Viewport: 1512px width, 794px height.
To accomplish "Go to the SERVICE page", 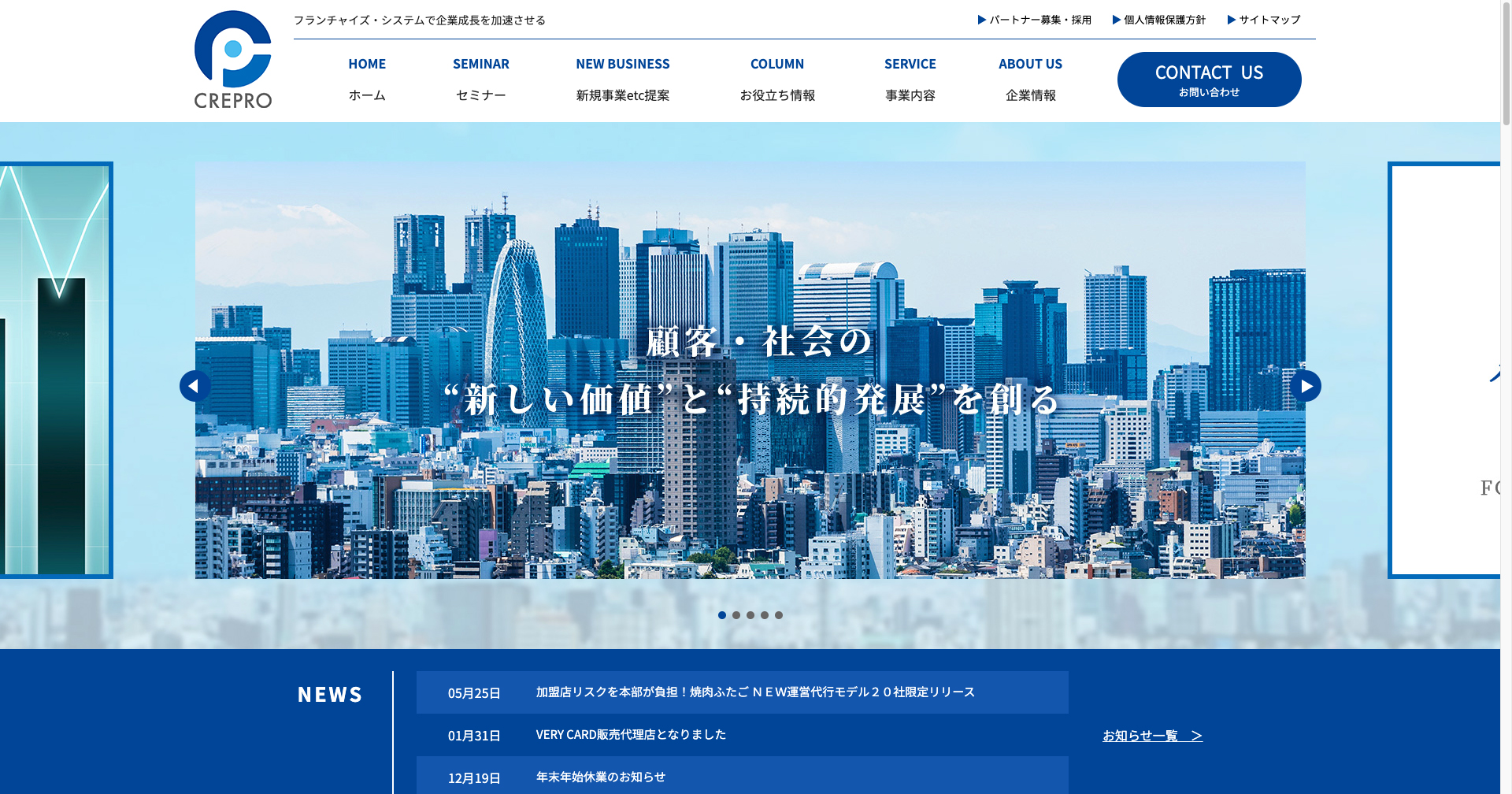I will pos(910,79).
